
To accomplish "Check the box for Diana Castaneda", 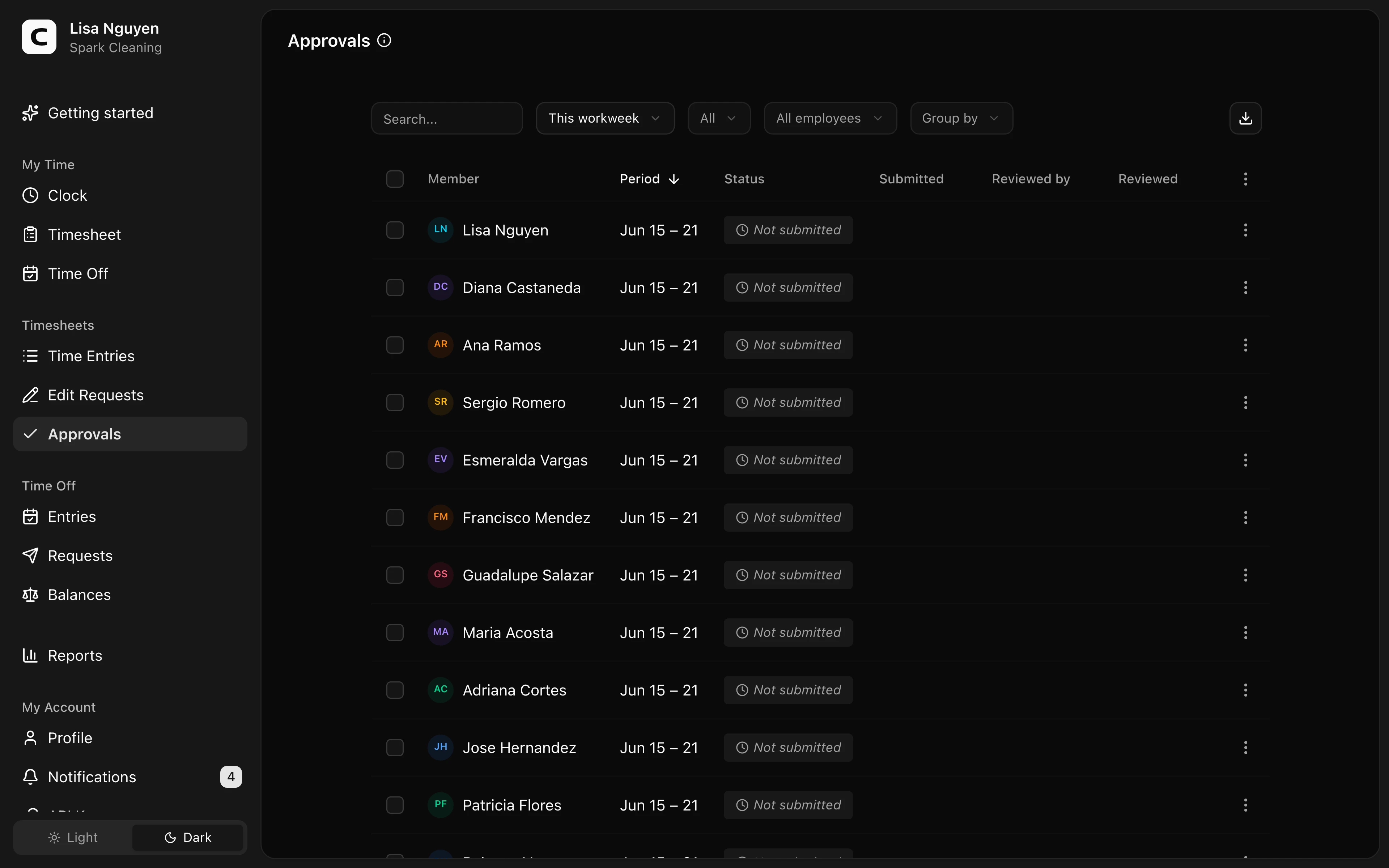I will pyautogui.click(x=395, y=288).
